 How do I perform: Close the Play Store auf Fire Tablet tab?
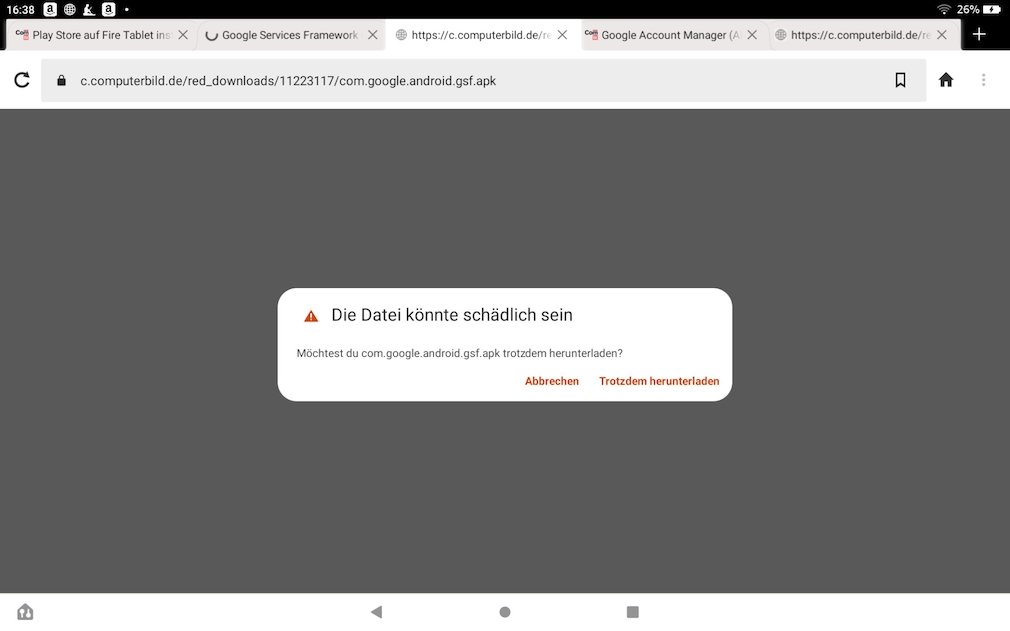tap(183, 35)
